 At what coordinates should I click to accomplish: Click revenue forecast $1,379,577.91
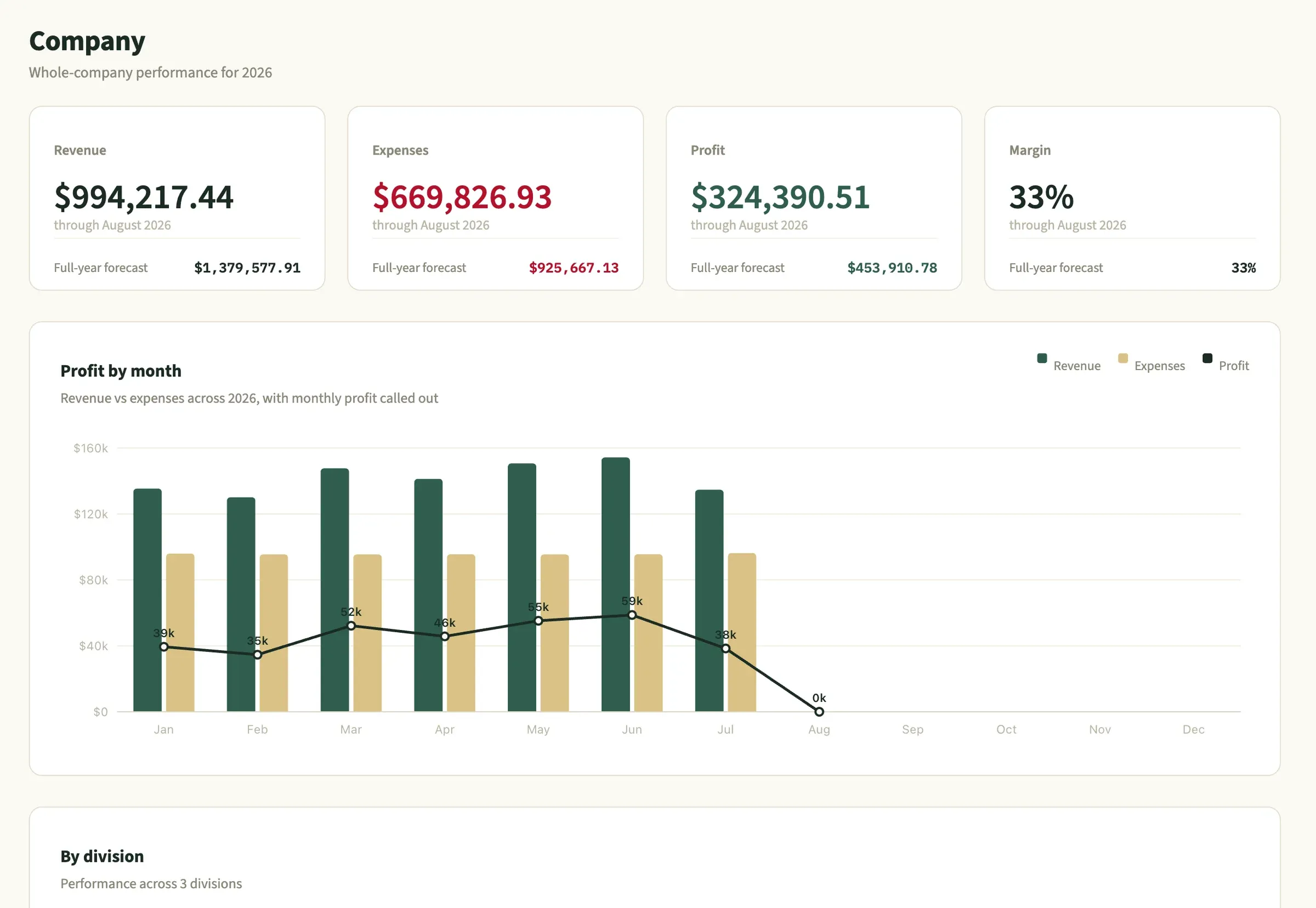coord(247,268)
